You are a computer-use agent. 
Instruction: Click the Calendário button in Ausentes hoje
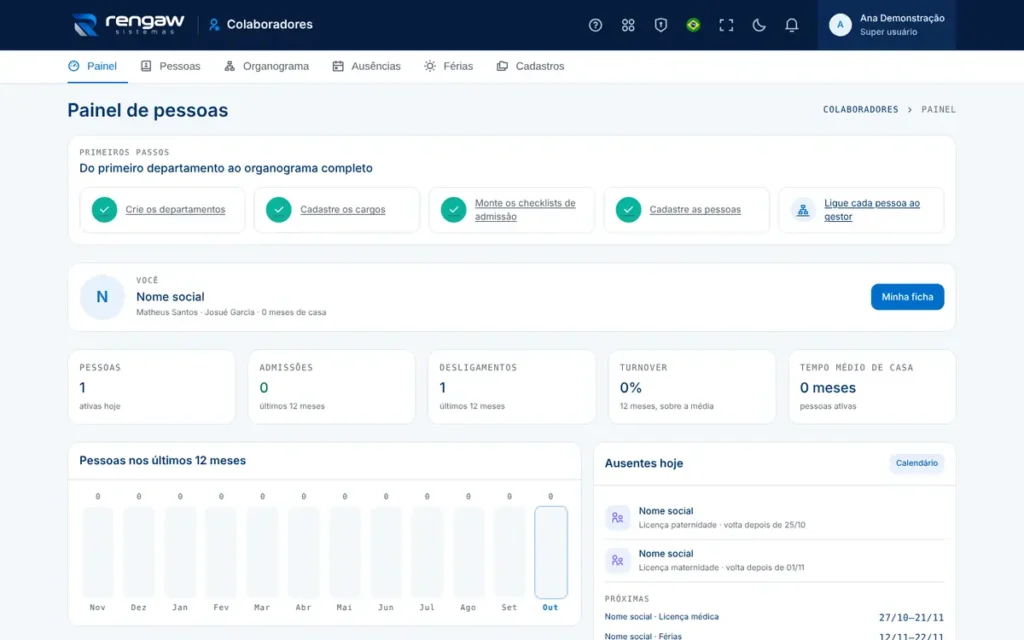916,463
